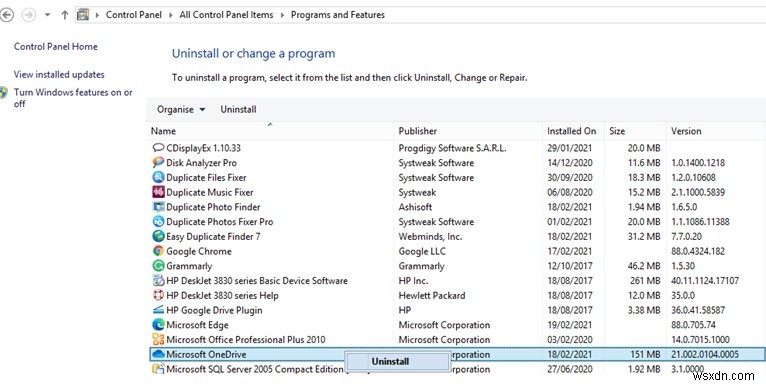Click the Easy Duplicate Finder 7 icon
This screenshot has height=386, width=766.
coord(158,236)
